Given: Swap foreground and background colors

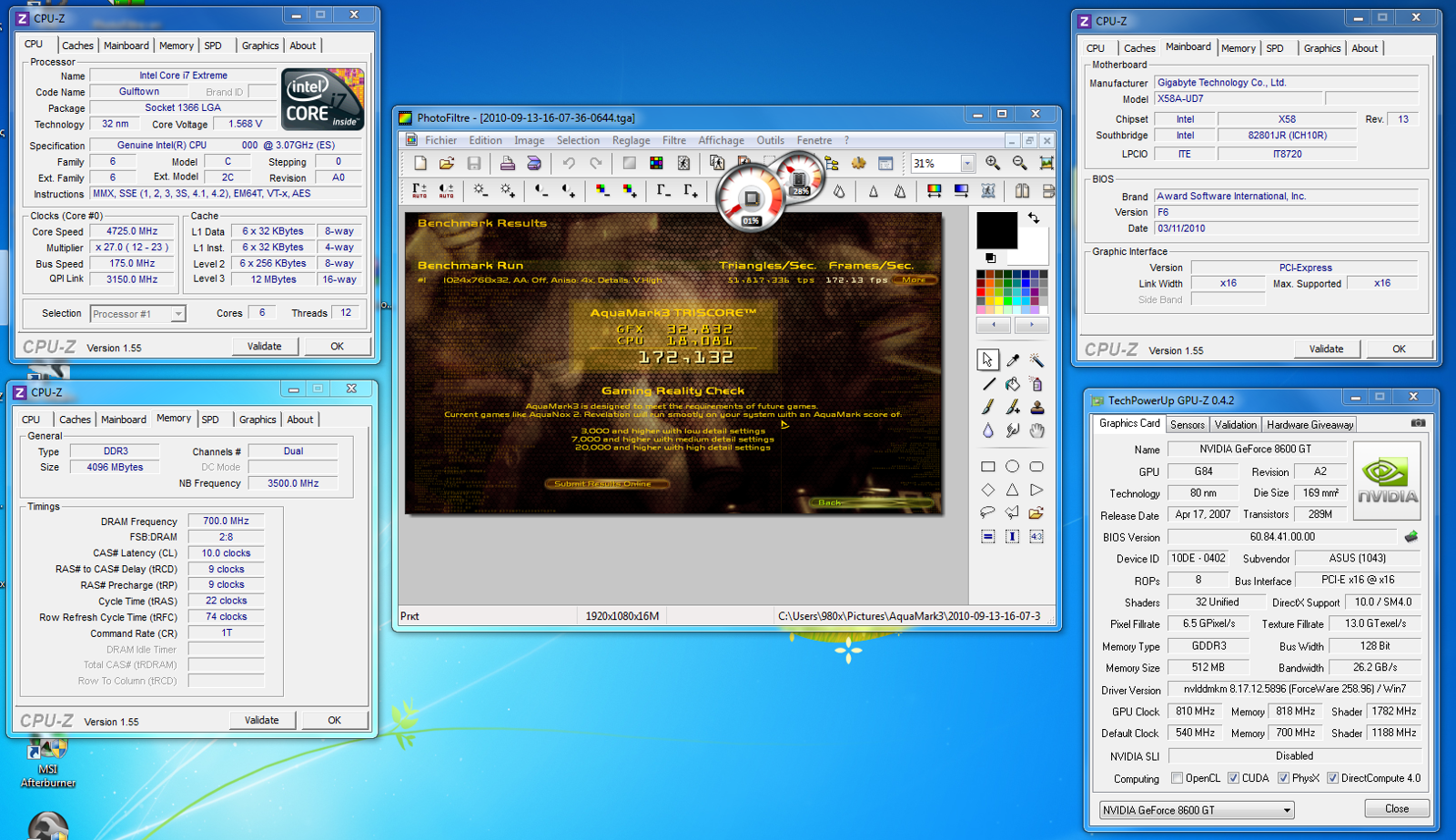Looking at the screenshot, I should pos(1034,218).
